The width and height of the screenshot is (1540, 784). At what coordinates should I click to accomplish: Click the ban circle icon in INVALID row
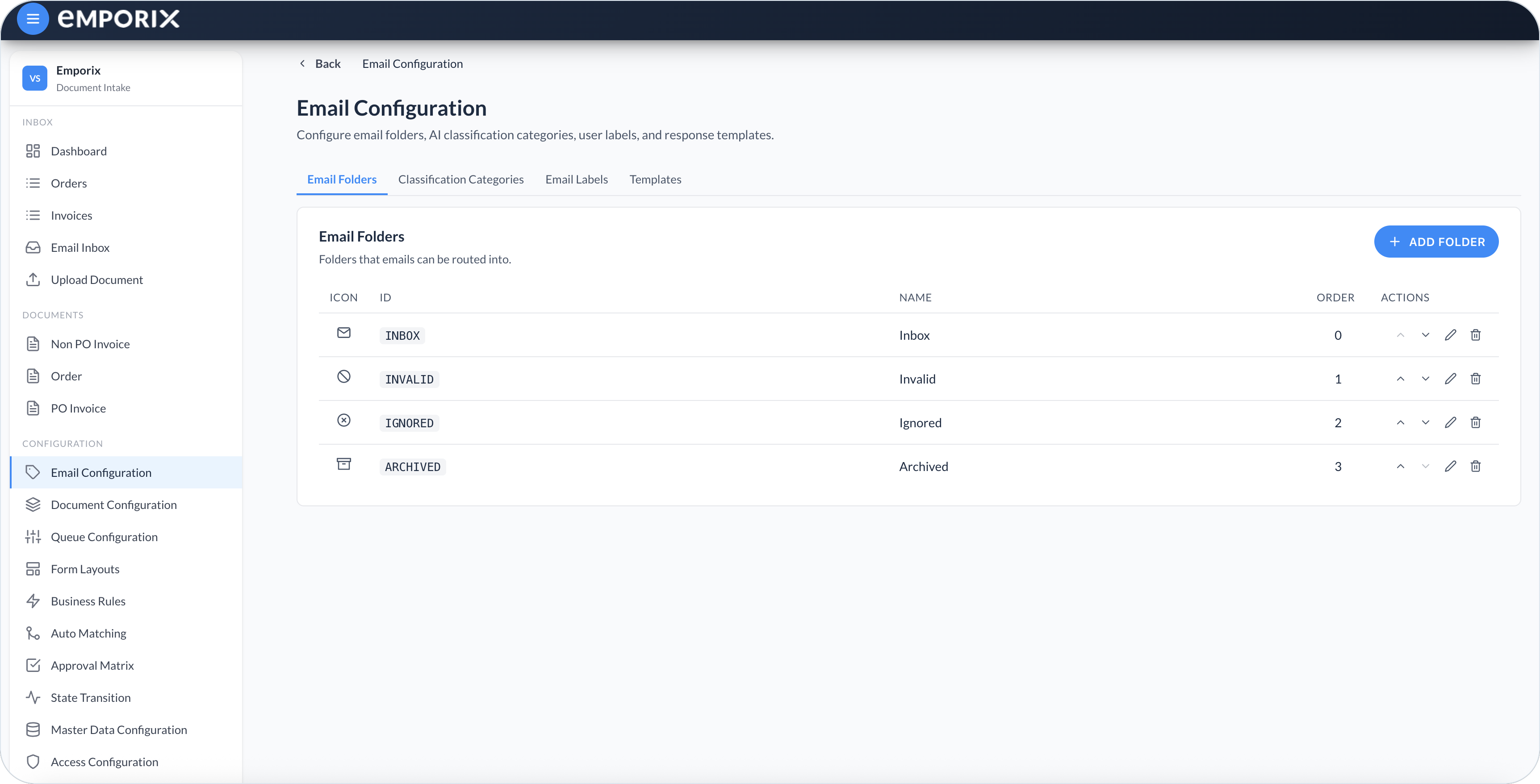(344, 376)
